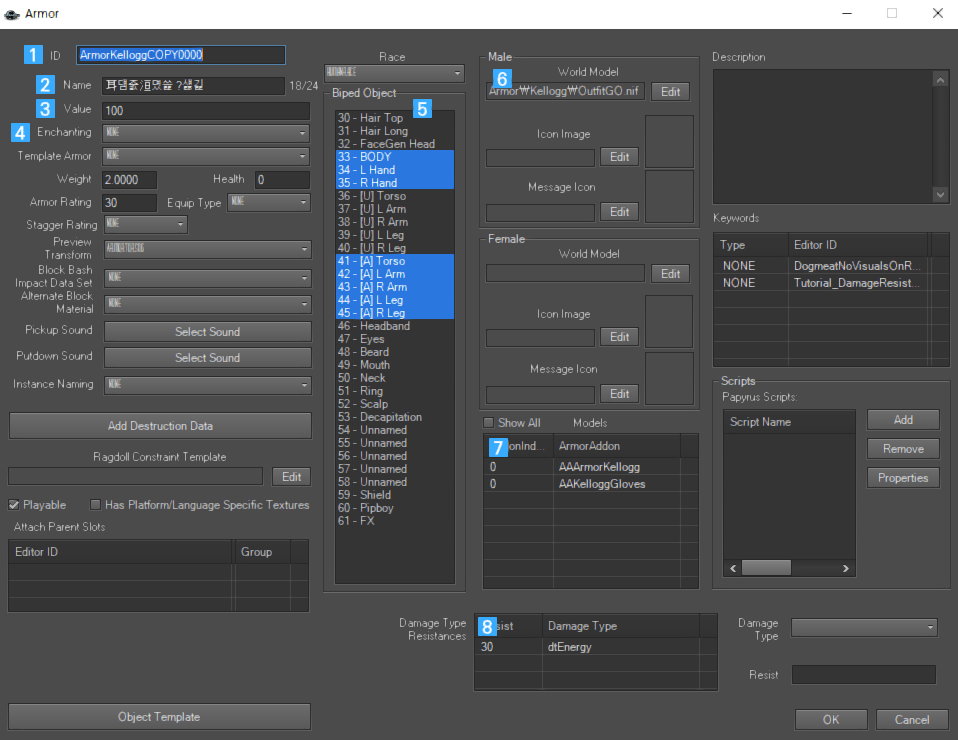Click Edit for Male World Model
This screenshot has width=958, height=740.
pos(670,92)
